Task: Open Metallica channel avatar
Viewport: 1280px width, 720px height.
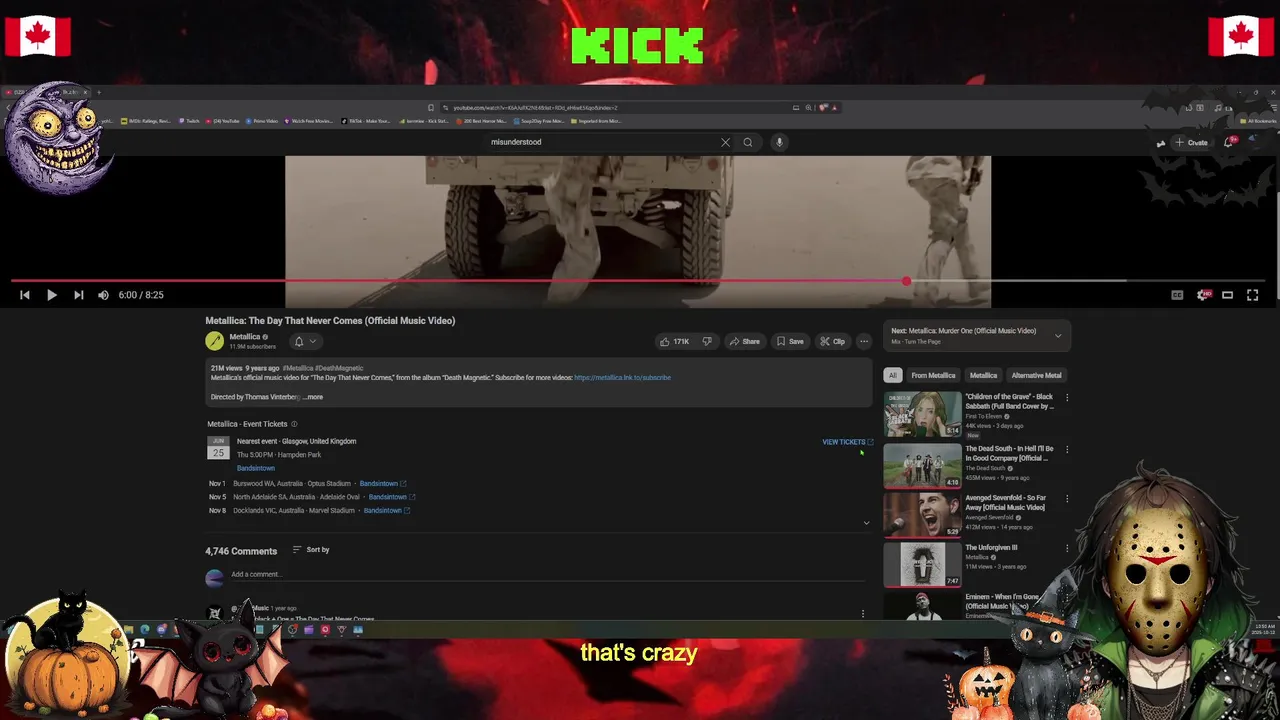Action: (x=214, y=341)
